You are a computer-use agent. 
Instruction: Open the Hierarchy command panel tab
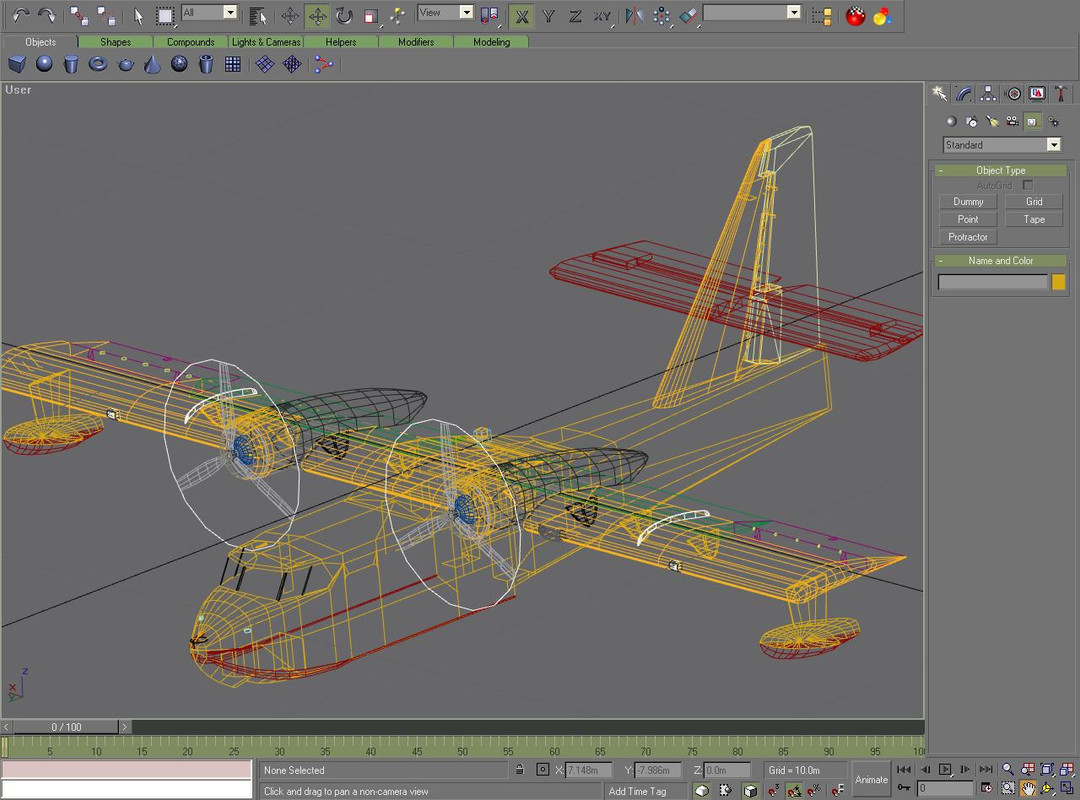[988, 94]
